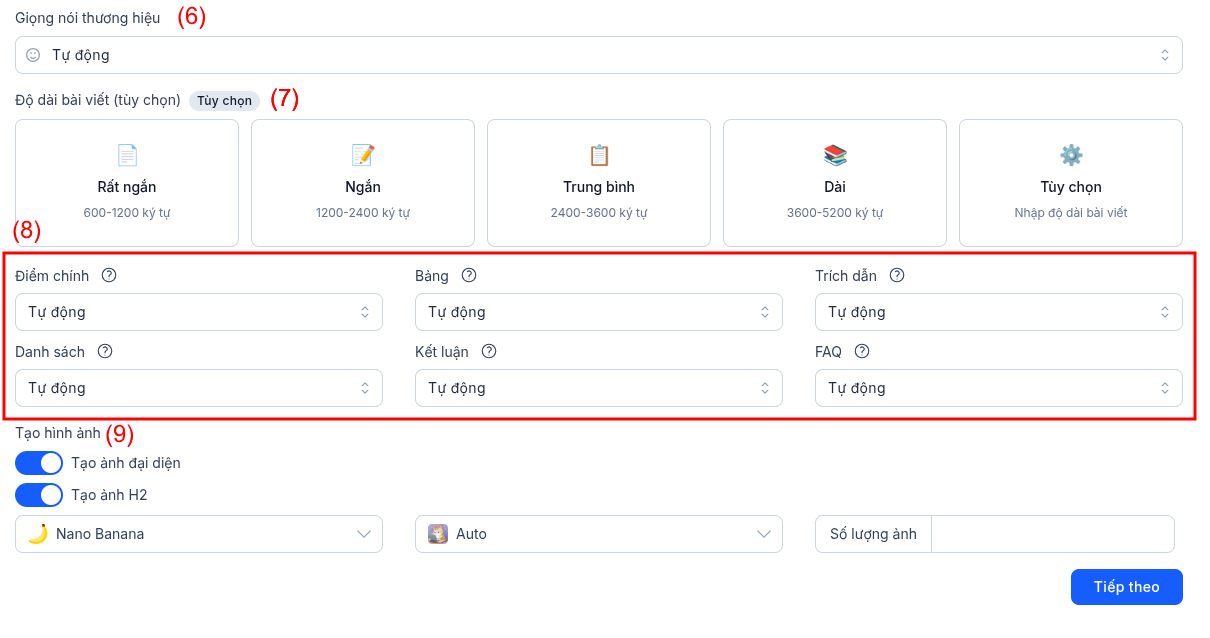
Task: Click the banana icon in model selector
Action: point(38,534)
